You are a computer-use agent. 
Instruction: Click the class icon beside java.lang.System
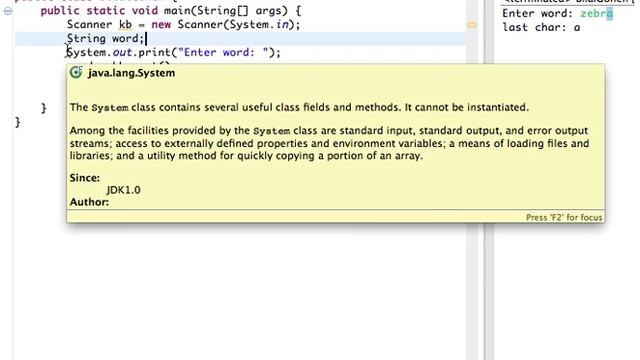click(x=76, y=73)
